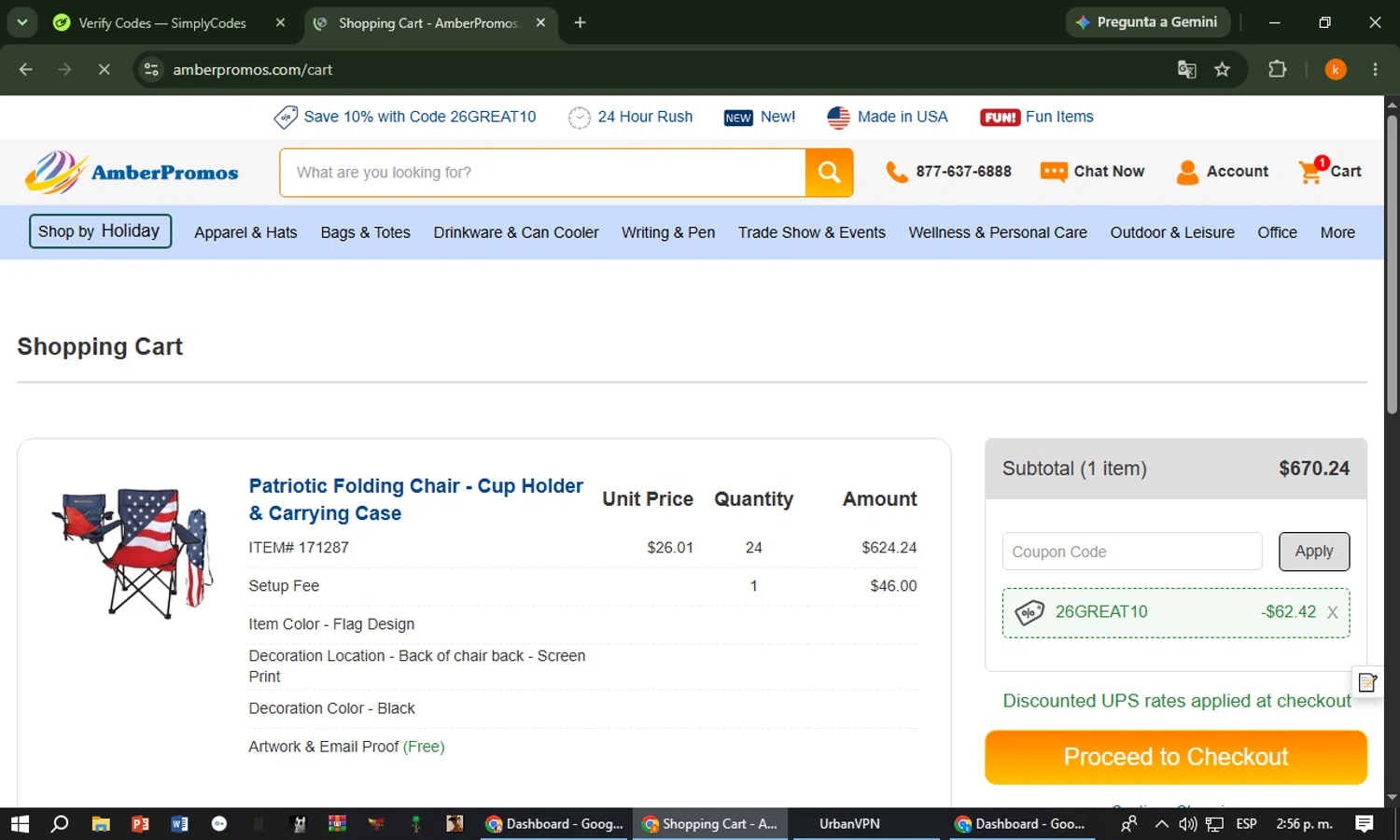1400x840 pixels.
Task: Open Windows taskbar search
Action: click(x=60, y=823)
